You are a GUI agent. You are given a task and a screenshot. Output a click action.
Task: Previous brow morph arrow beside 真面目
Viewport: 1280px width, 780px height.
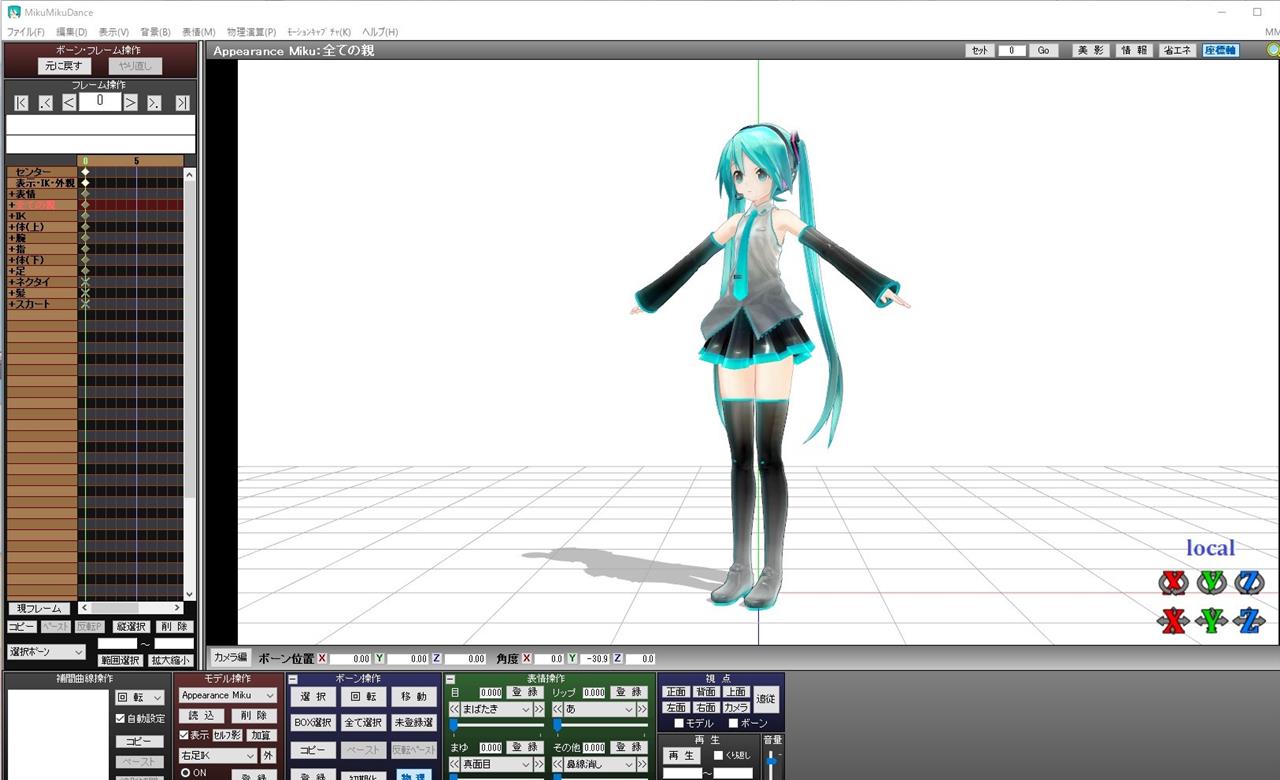455,764
